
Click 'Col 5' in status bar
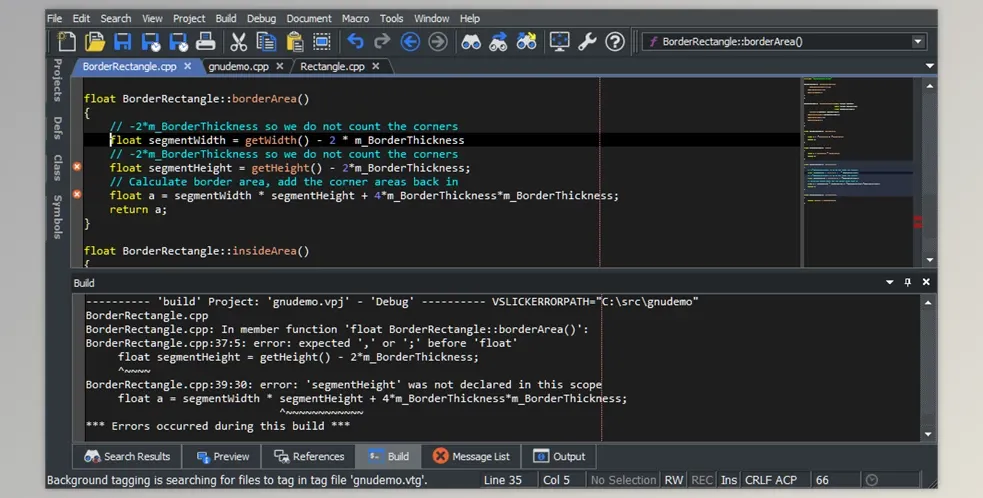click(556, 480)
